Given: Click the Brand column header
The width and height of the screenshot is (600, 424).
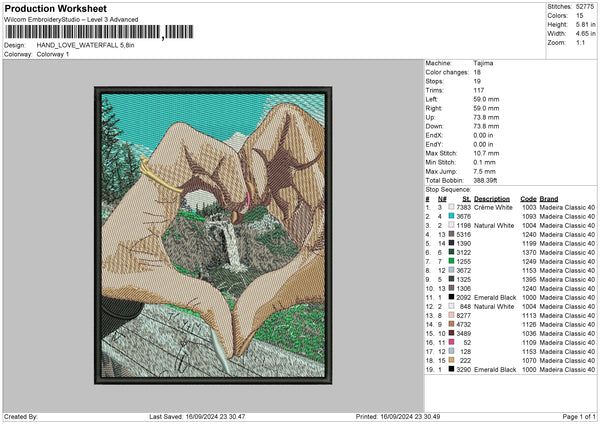Looking at the screenshot, I should pyautogui.click(x=549, y=199).
